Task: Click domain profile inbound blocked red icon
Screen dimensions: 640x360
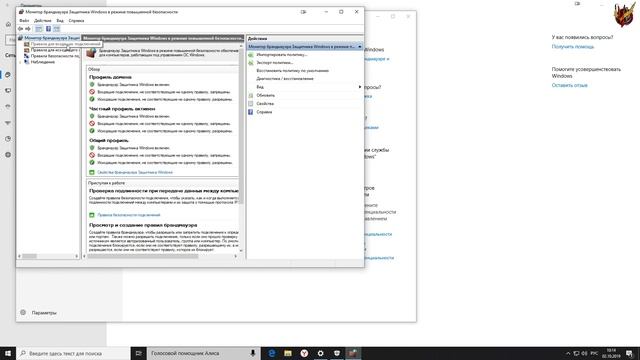Action: click(92, 92)
